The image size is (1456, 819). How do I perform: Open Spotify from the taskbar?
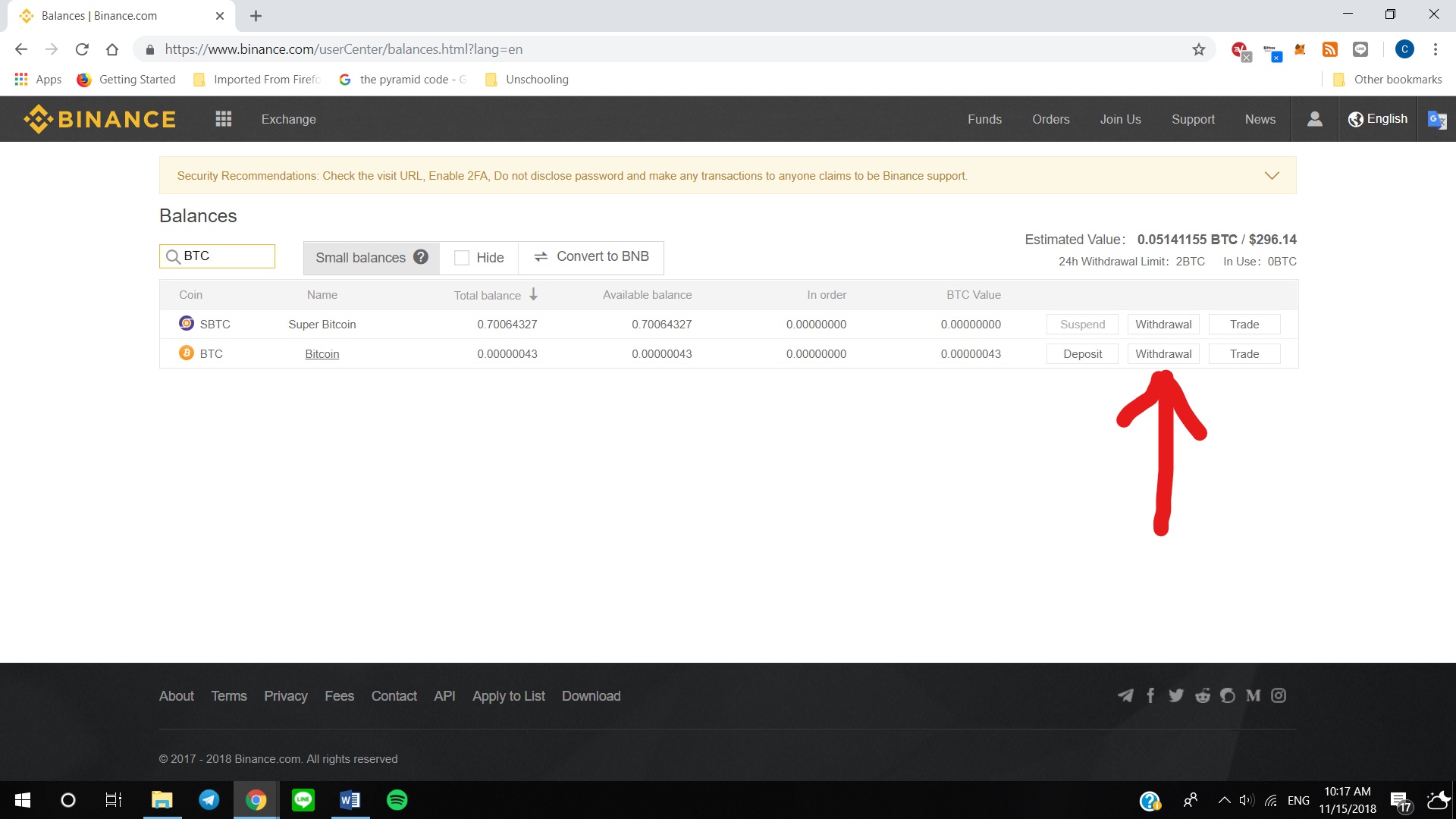397,800
